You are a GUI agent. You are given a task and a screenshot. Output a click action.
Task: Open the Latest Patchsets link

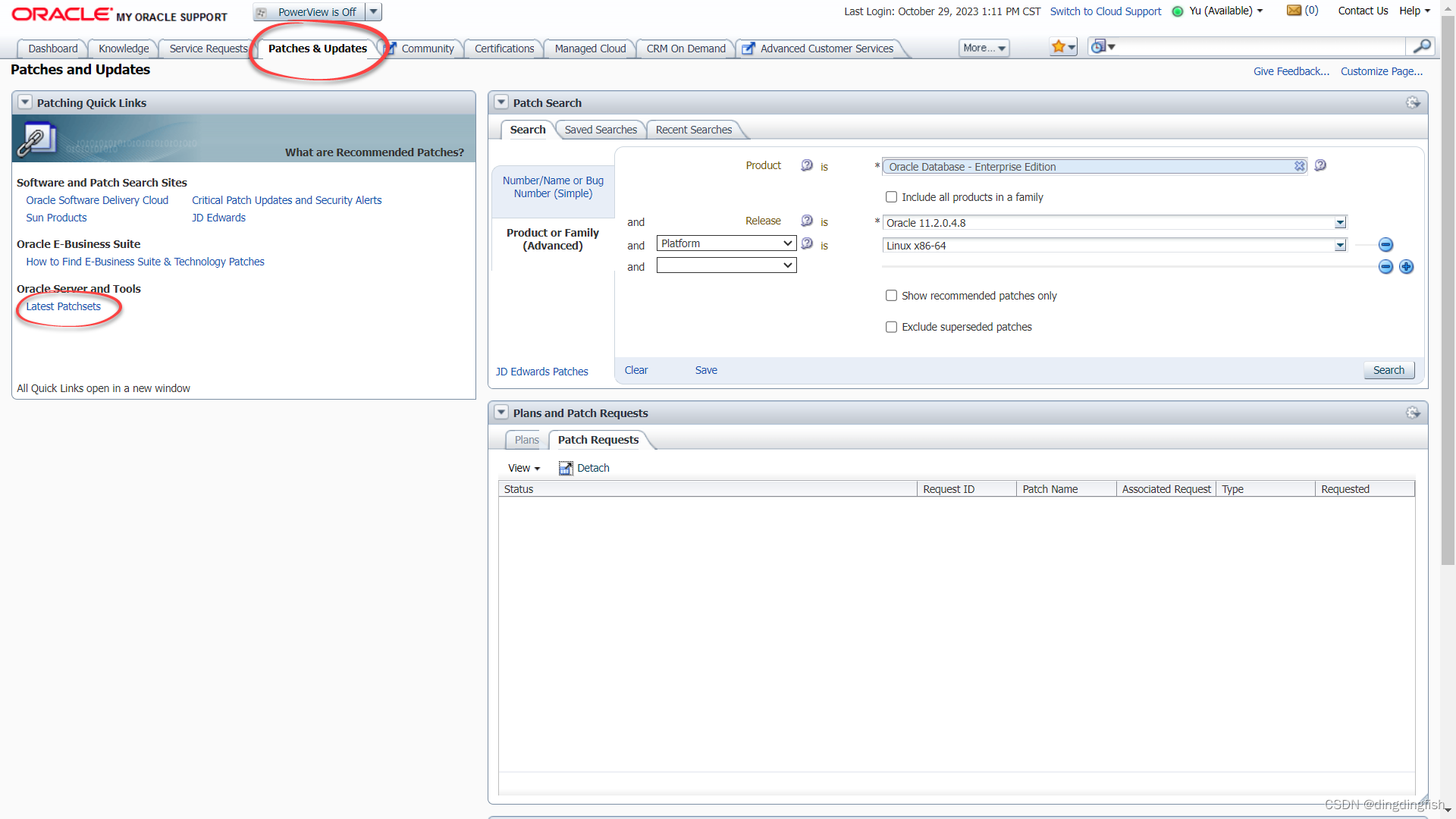tap(63, 306)
